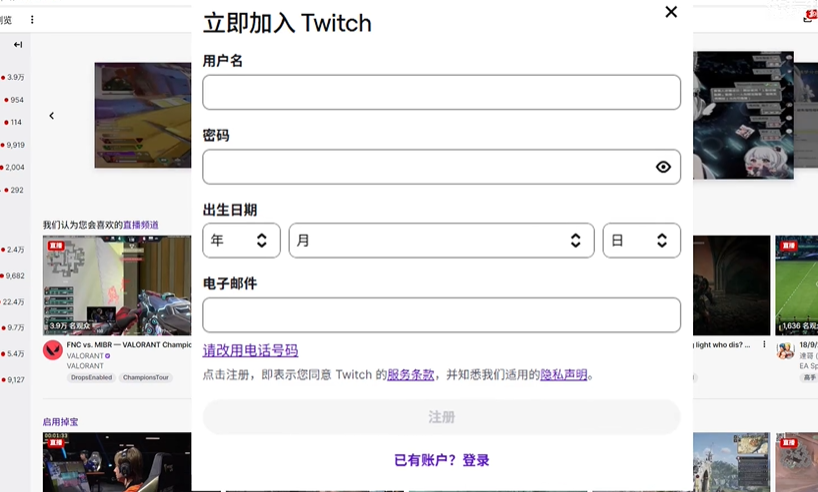Collapse the left sidebar arrow icon
The image size is (818, 492).
click(18, 45)
